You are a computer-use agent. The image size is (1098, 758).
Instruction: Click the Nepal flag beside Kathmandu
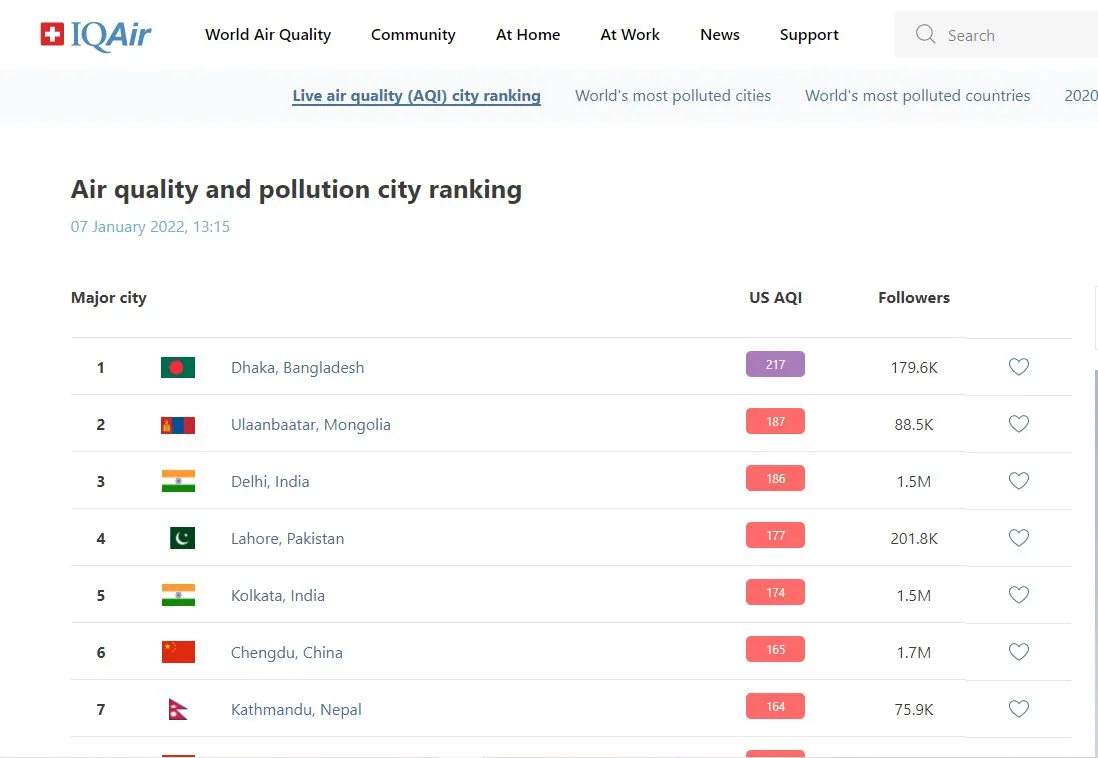[x=178, y=709]
